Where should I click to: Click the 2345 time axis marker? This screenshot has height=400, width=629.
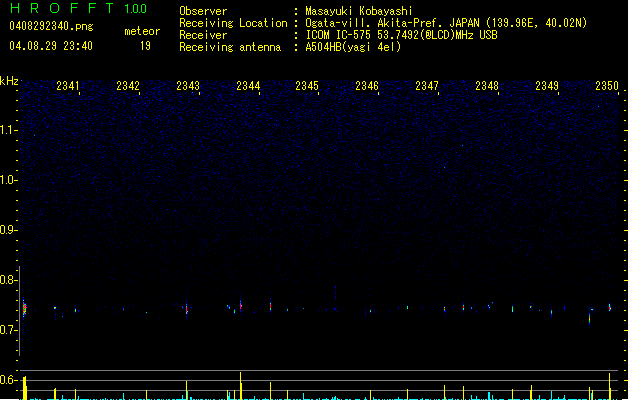click(x=307, y=86)
